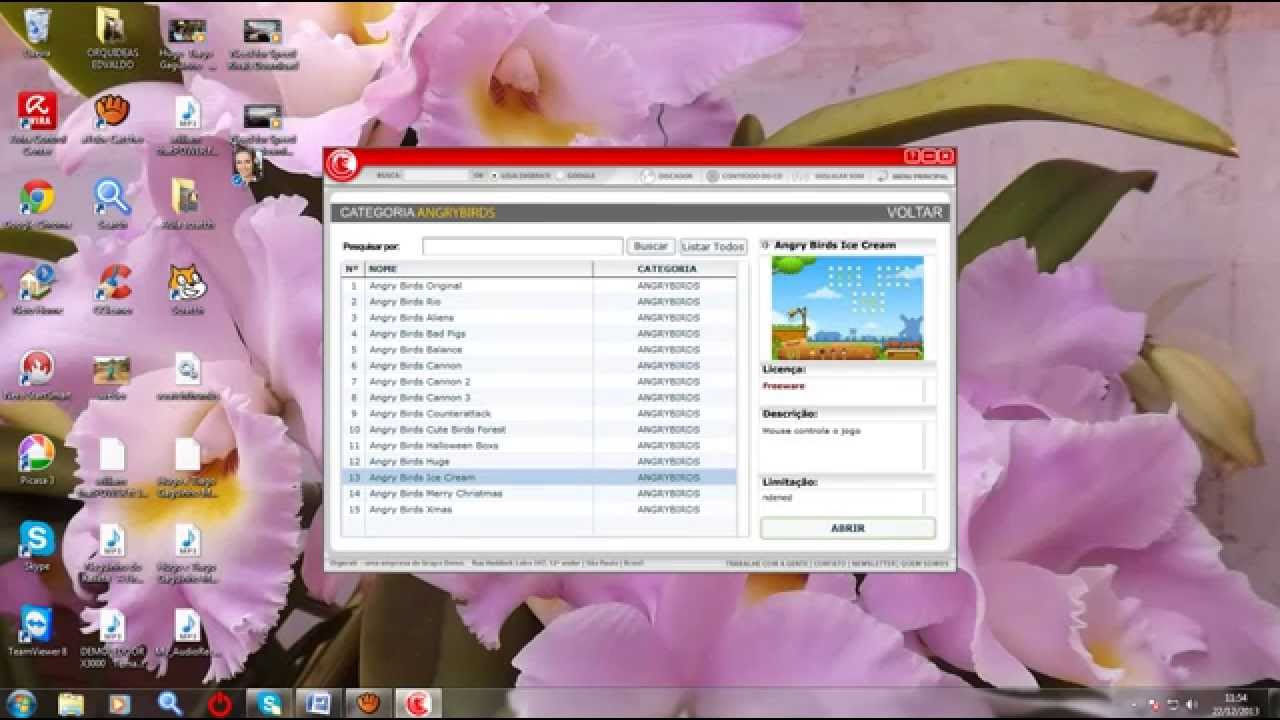Click the Picasa 3 desktop icon
Screen dimensions: 1280x720
click(37, 453)
